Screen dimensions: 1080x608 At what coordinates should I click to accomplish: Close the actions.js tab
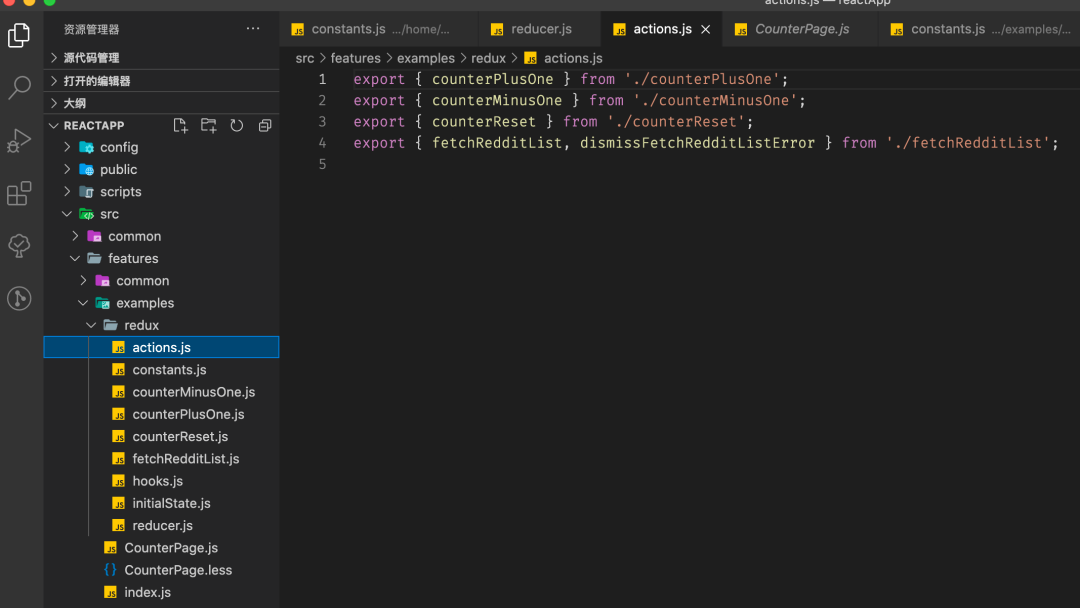[x=706, y=29]
